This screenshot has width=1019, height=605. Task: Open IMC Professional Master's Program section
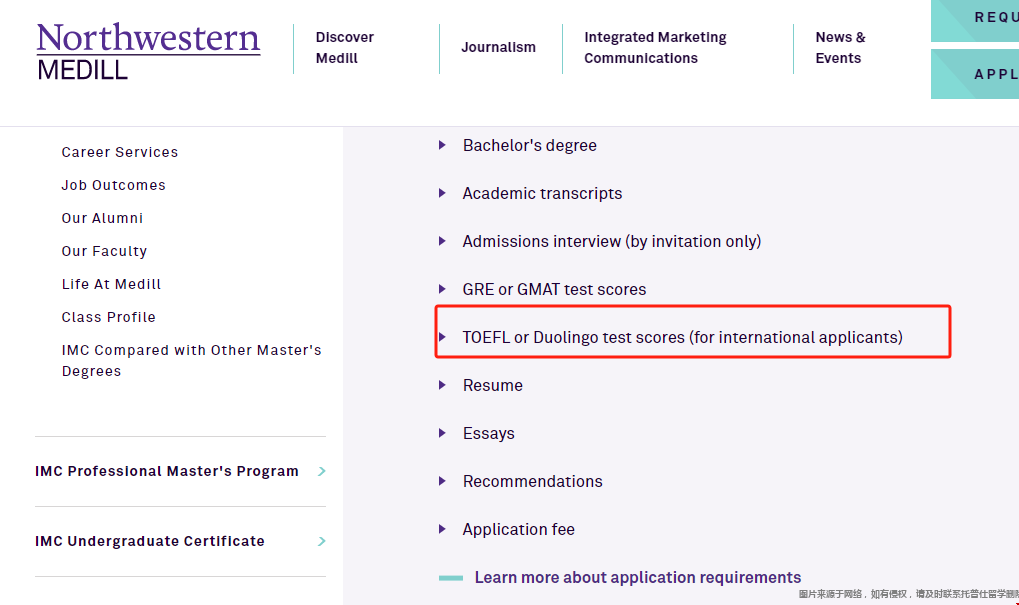point(167,471)
